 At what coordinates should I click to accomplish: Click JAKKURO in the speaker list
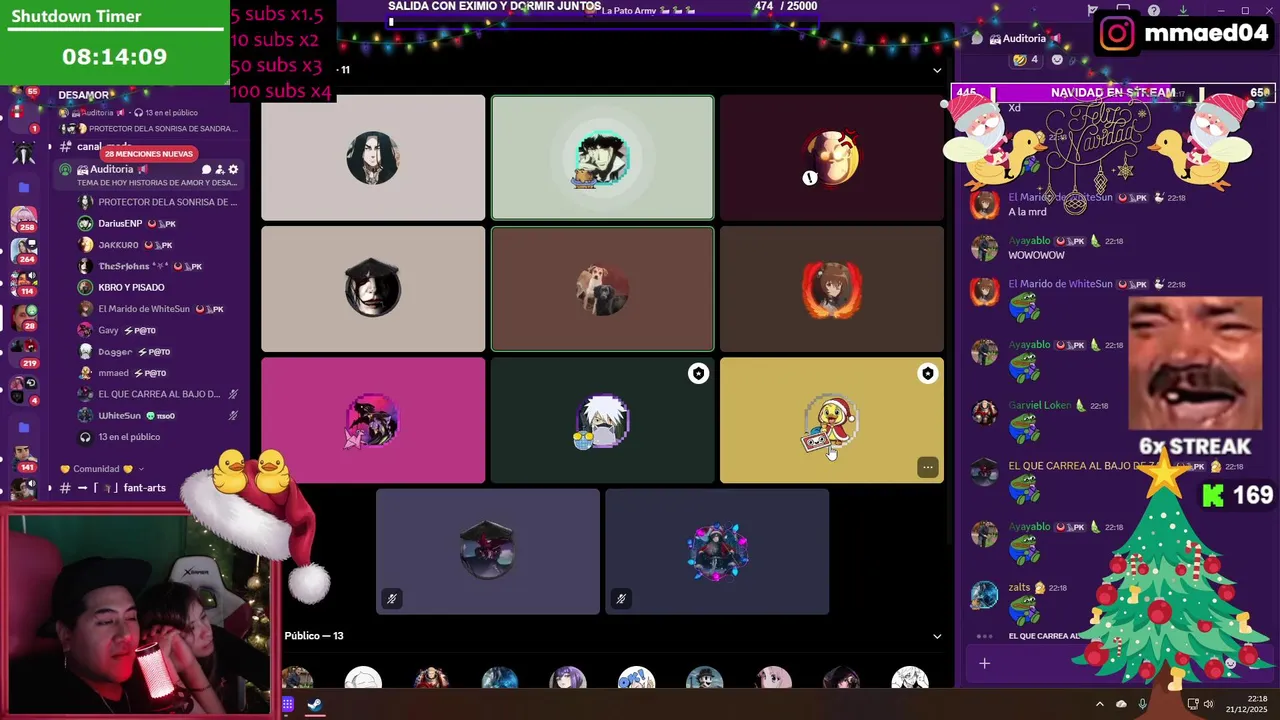tap(118, 245)
